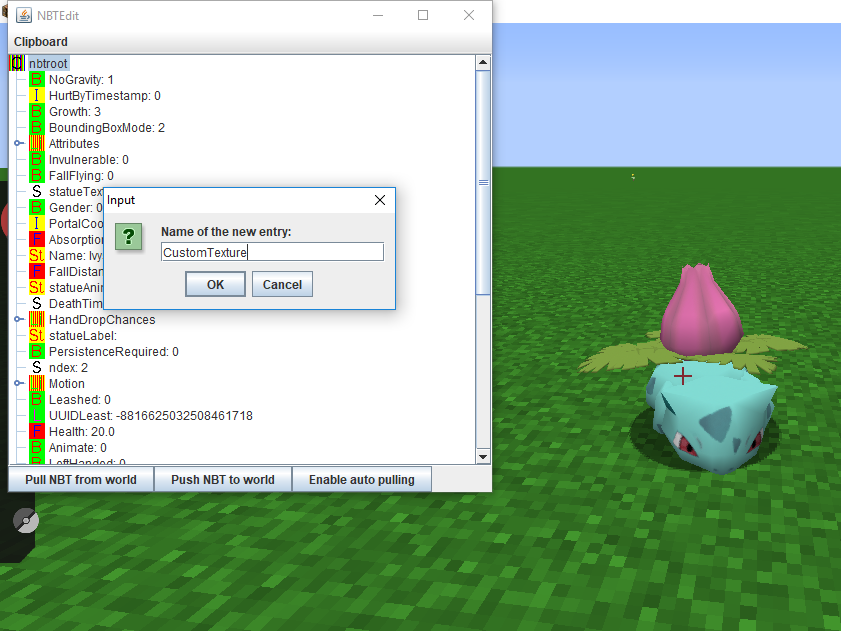The height and width of the screenshot is (631, 841).
Task: Expand the HandDropChances tree node
Action: [x=19, y=319]
